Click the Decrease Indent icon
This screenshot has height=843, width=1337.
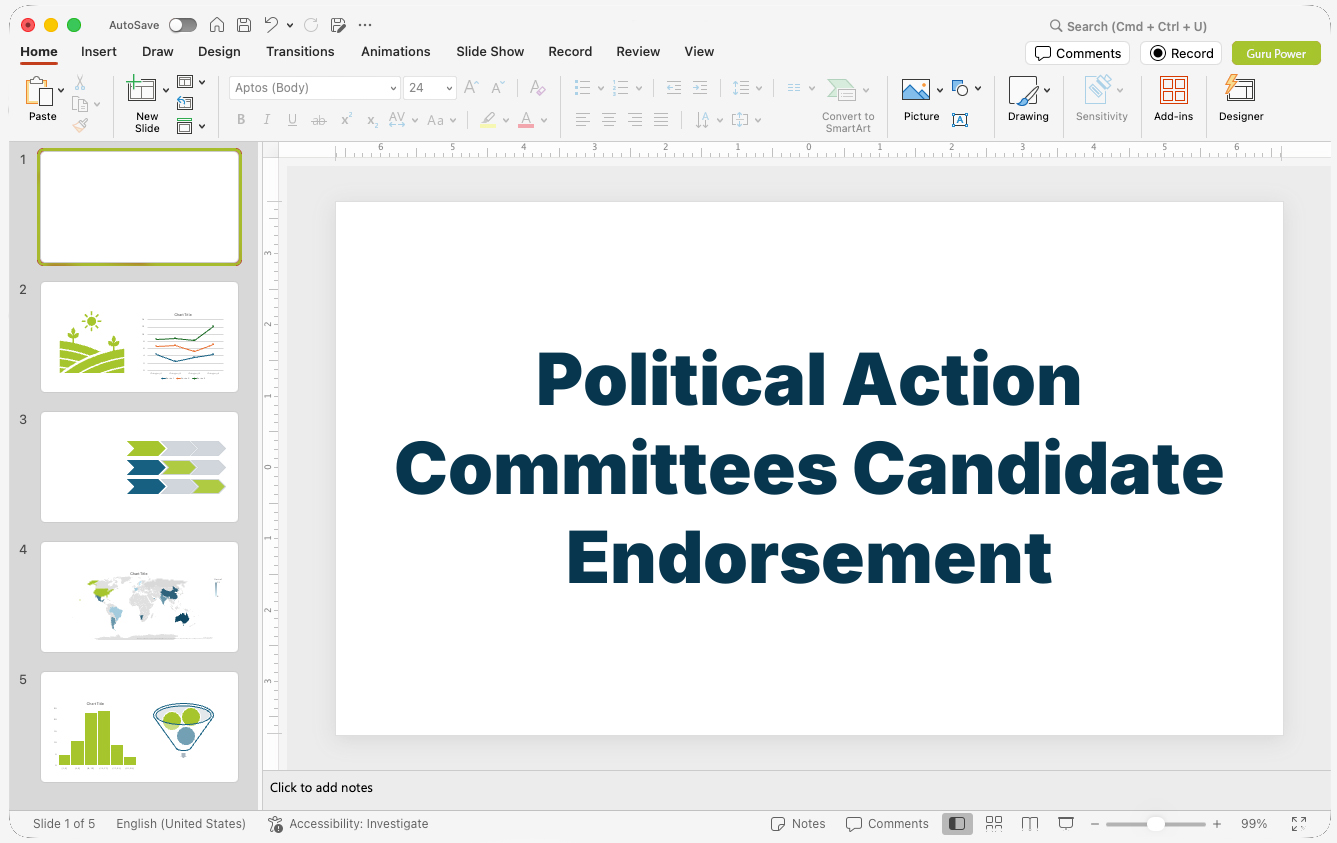tap(674, 88)
